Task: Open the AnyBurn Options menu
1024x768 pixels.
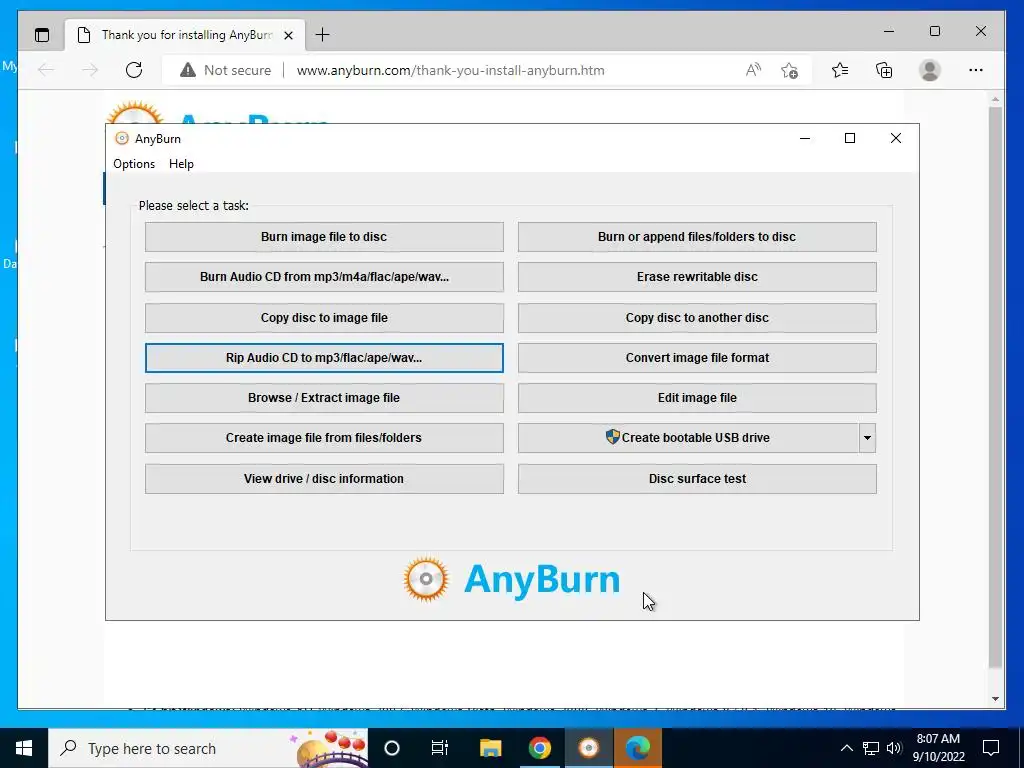Action: click(x=134, y=164)
